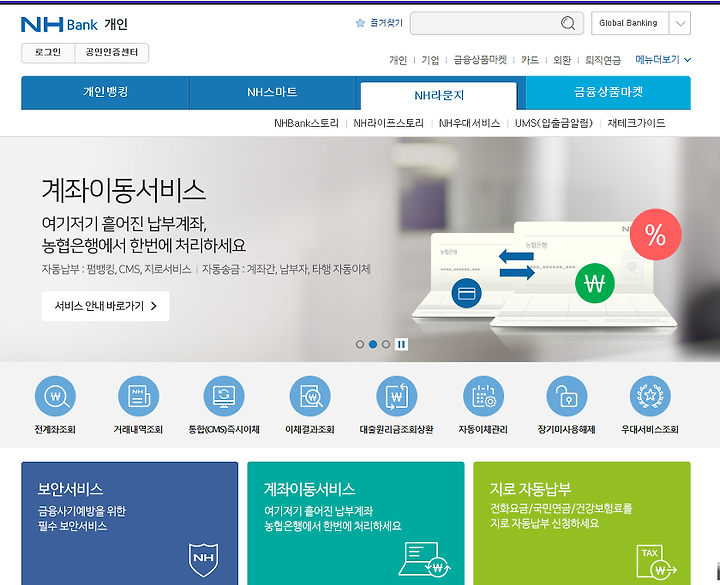Click the NH Bank logo
This screenshot has width=720, height=585.
pos(59,24)
